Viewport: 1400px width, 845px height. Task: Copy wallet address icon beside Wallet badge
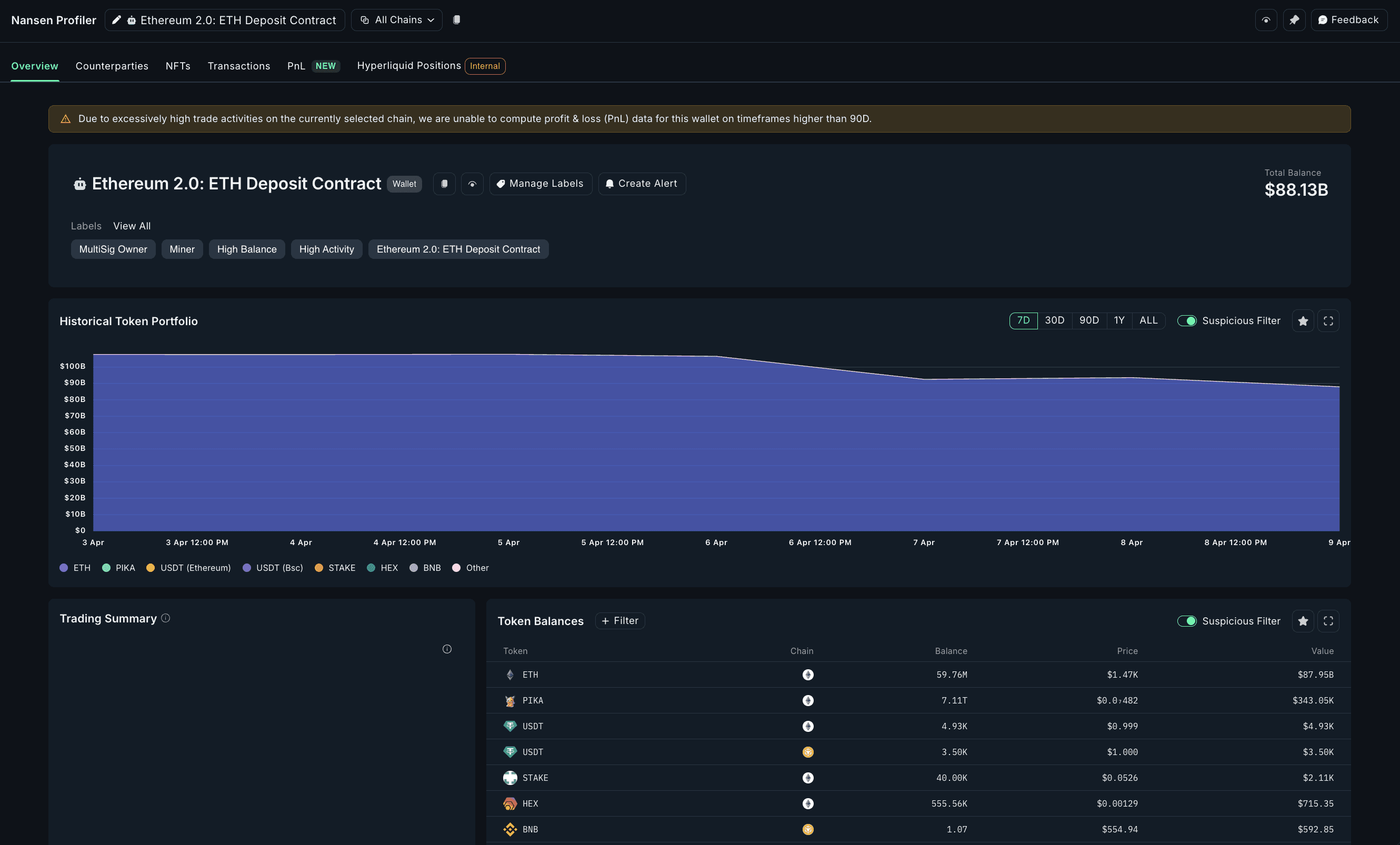[444, 184]
